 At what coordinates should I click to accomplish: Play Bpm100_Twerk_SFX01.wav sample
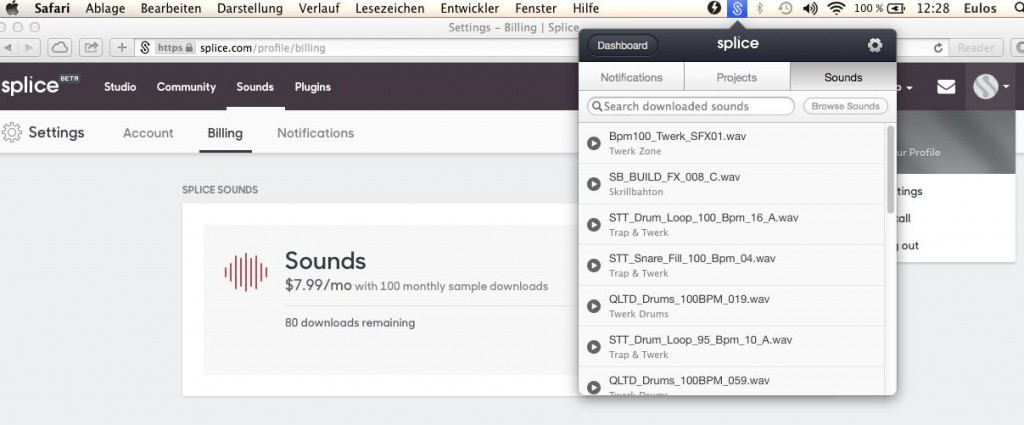[x=594, y=143]
